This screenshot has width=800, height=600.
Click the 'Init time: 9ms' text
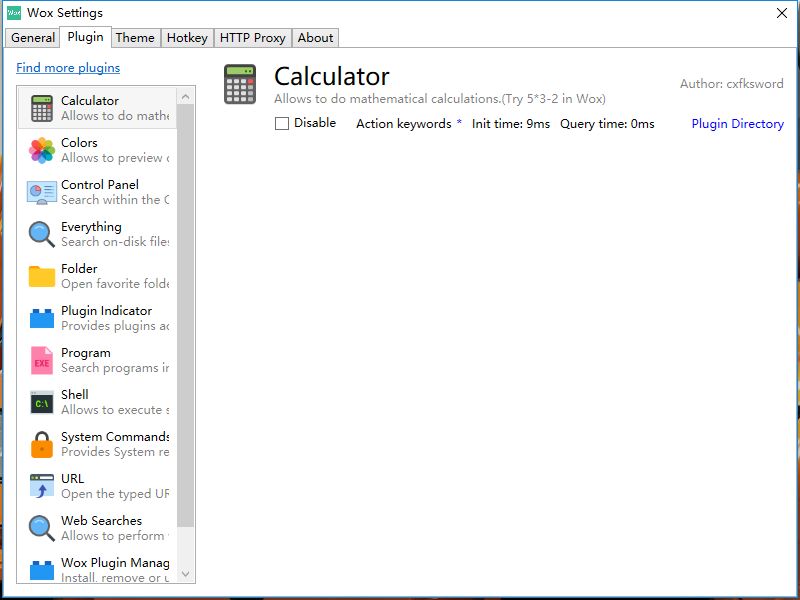tap(511, 123)
